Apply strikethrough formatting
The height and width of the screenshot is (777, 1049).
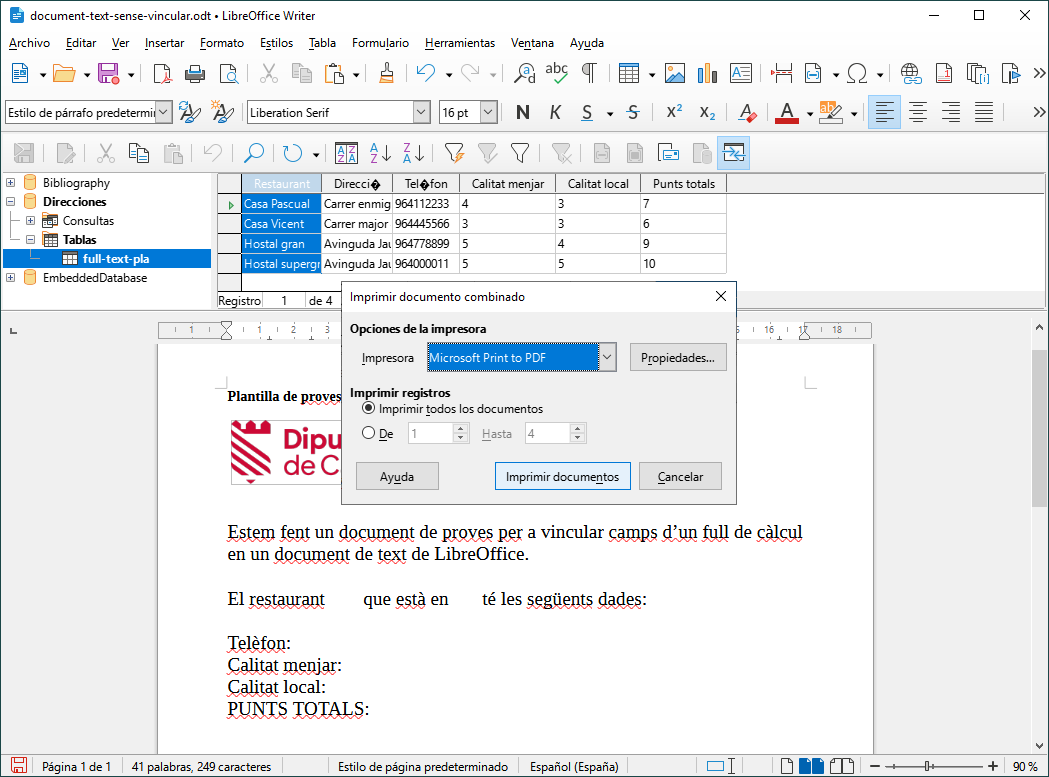pos(633,112)
